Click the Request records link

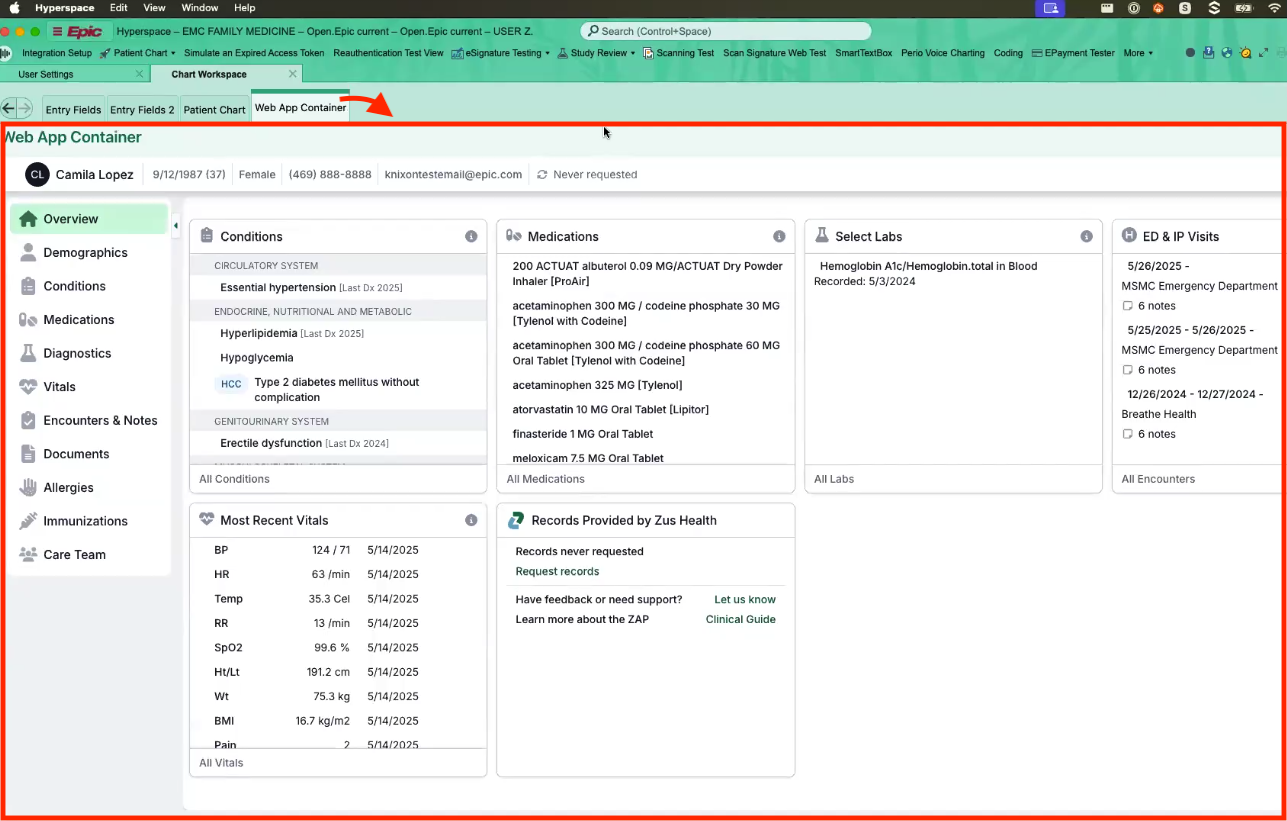pyautogui.click(x=557, y=572)
